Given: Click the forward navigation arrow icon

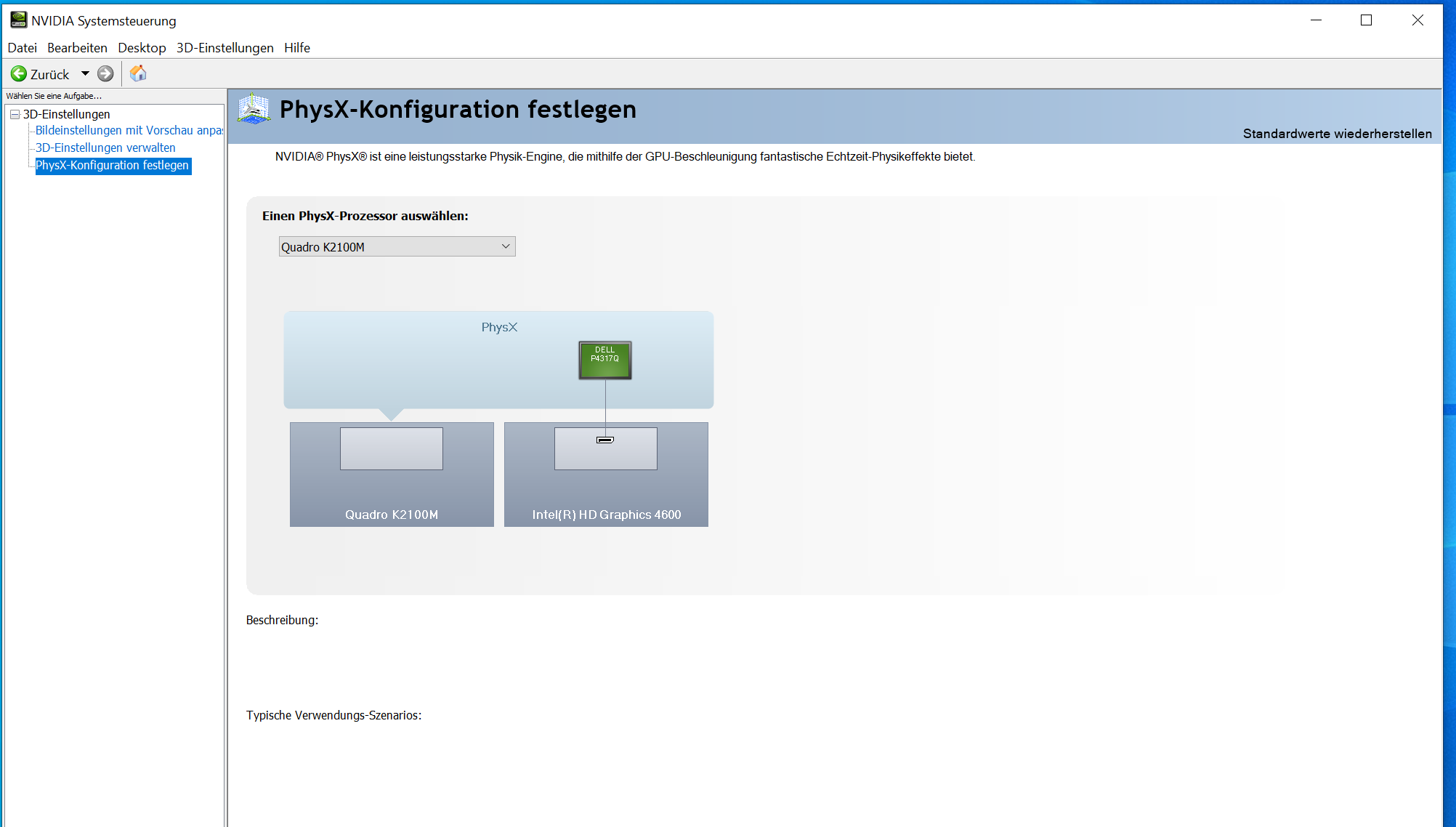Looking at the screenshot, I should point(105,74).
